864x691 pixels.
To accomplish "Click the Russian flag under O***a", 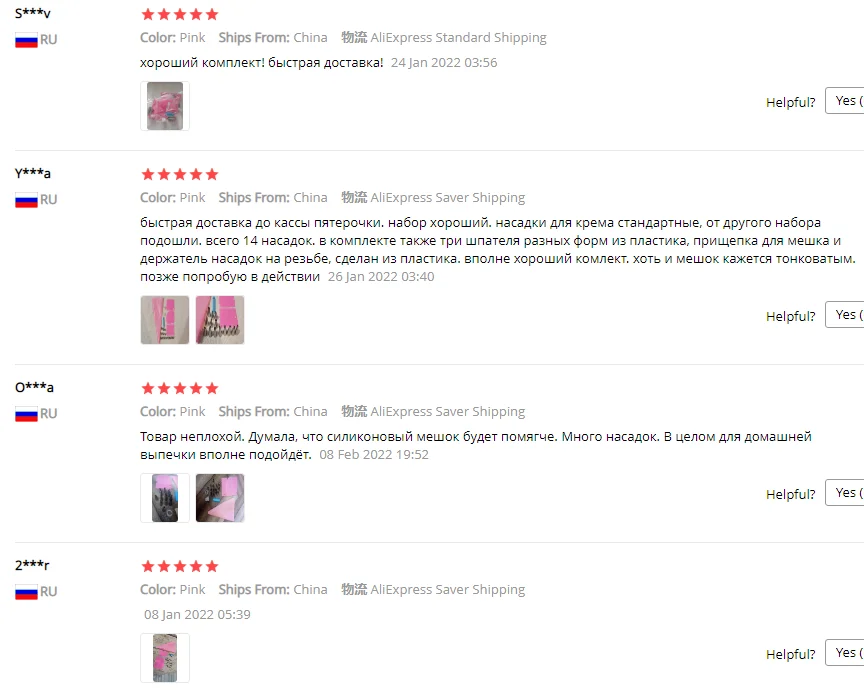I will [26, 414].
